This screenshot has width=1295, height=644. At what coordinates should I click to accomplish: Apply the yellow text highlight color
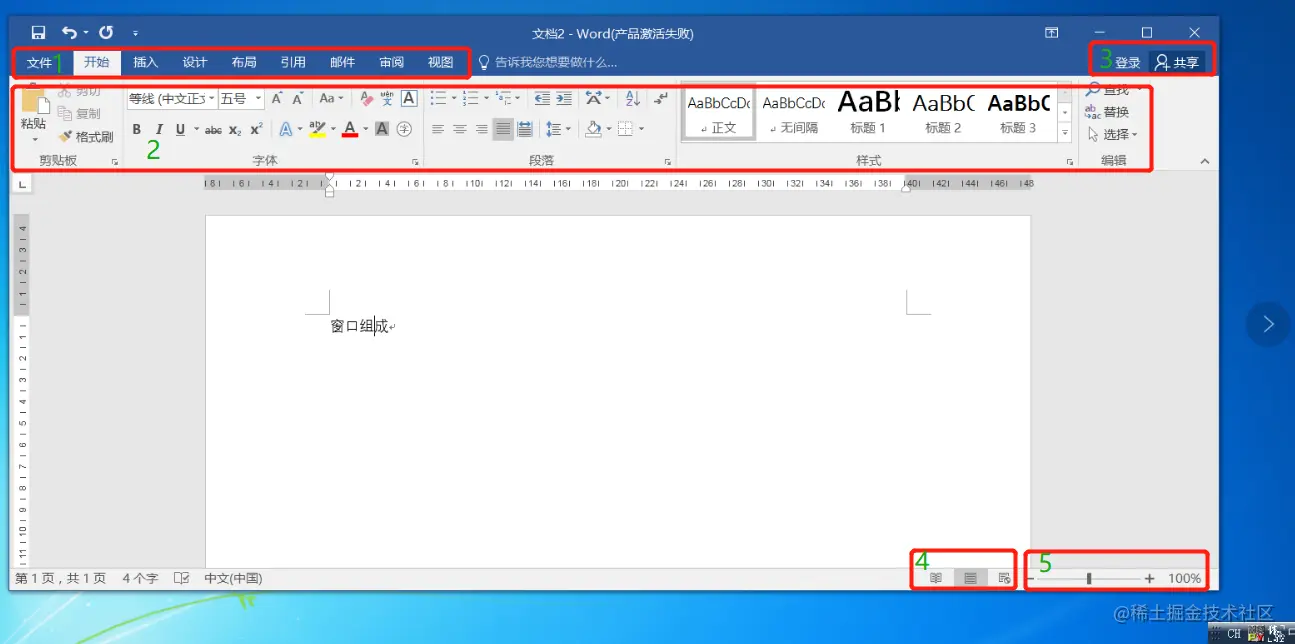click(x=316, y=129)
